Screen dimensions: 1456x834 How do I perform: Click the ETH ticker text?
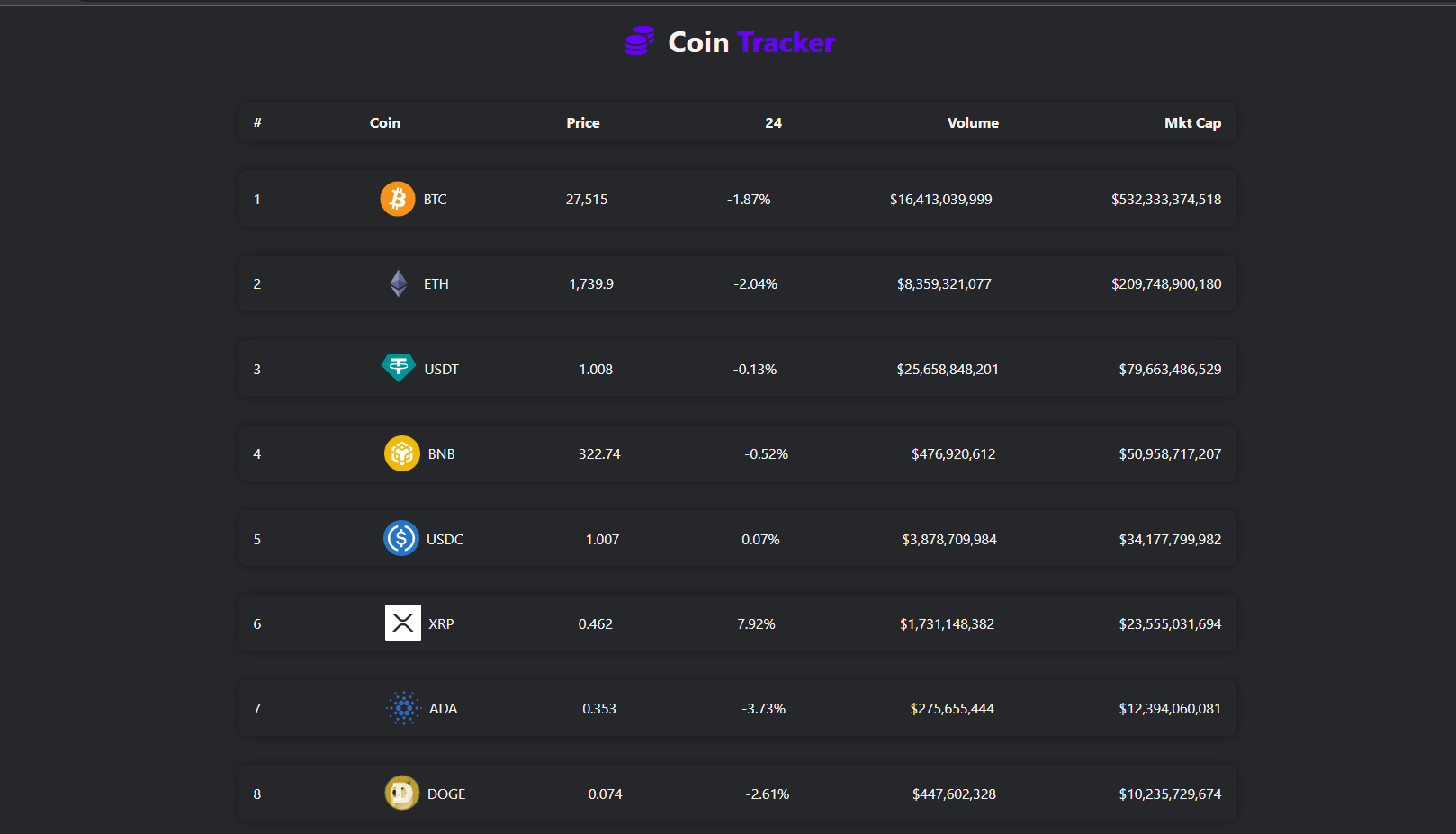point(437,283)
